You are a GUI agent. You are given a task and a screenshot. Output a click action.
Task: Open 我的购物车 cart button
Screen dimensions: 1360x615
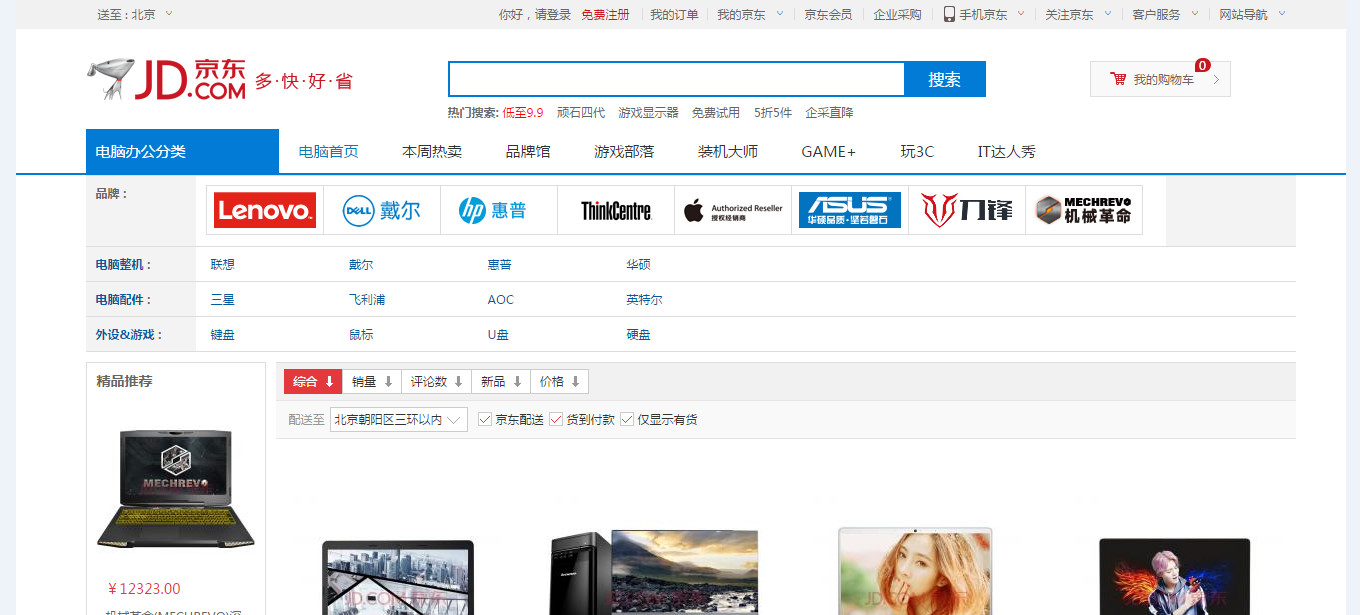1160,79
